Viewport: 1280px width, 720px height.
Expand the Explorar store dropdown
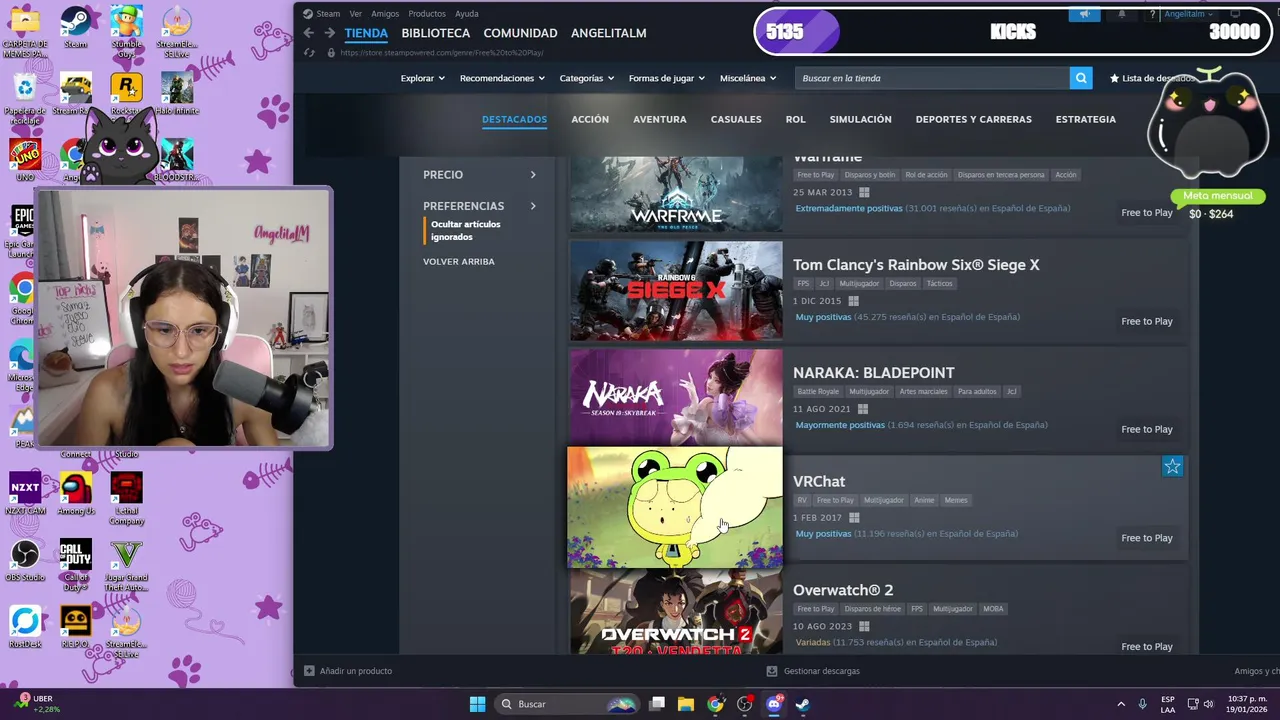(423, 78)
